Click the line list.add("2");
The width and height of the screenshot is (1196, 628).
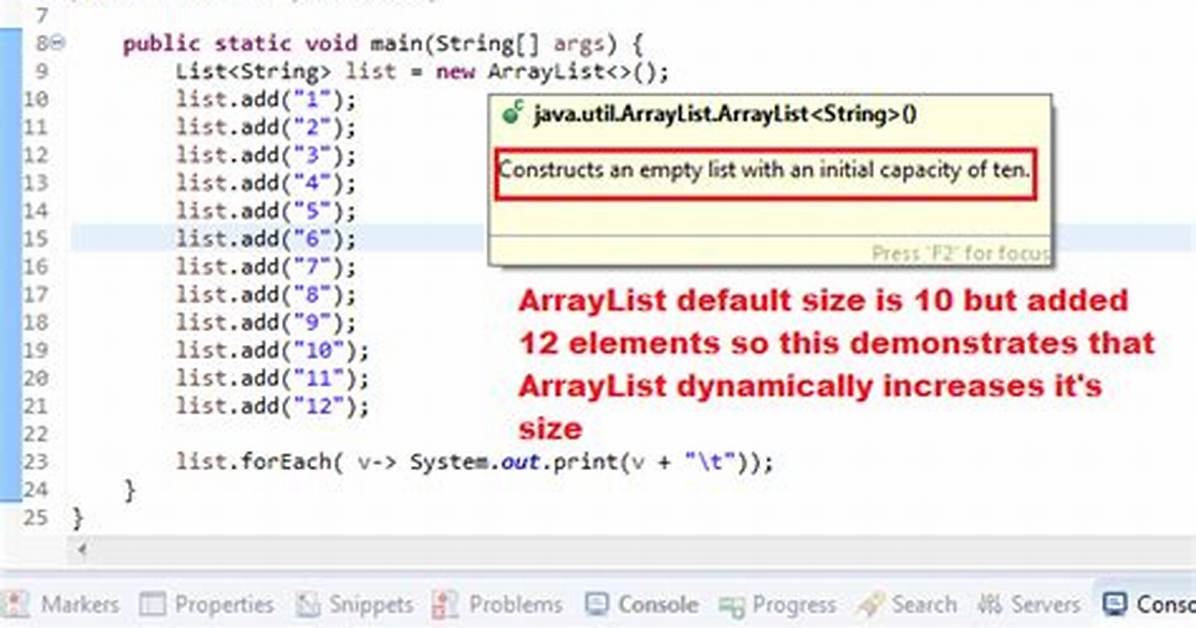pos(265,127)
